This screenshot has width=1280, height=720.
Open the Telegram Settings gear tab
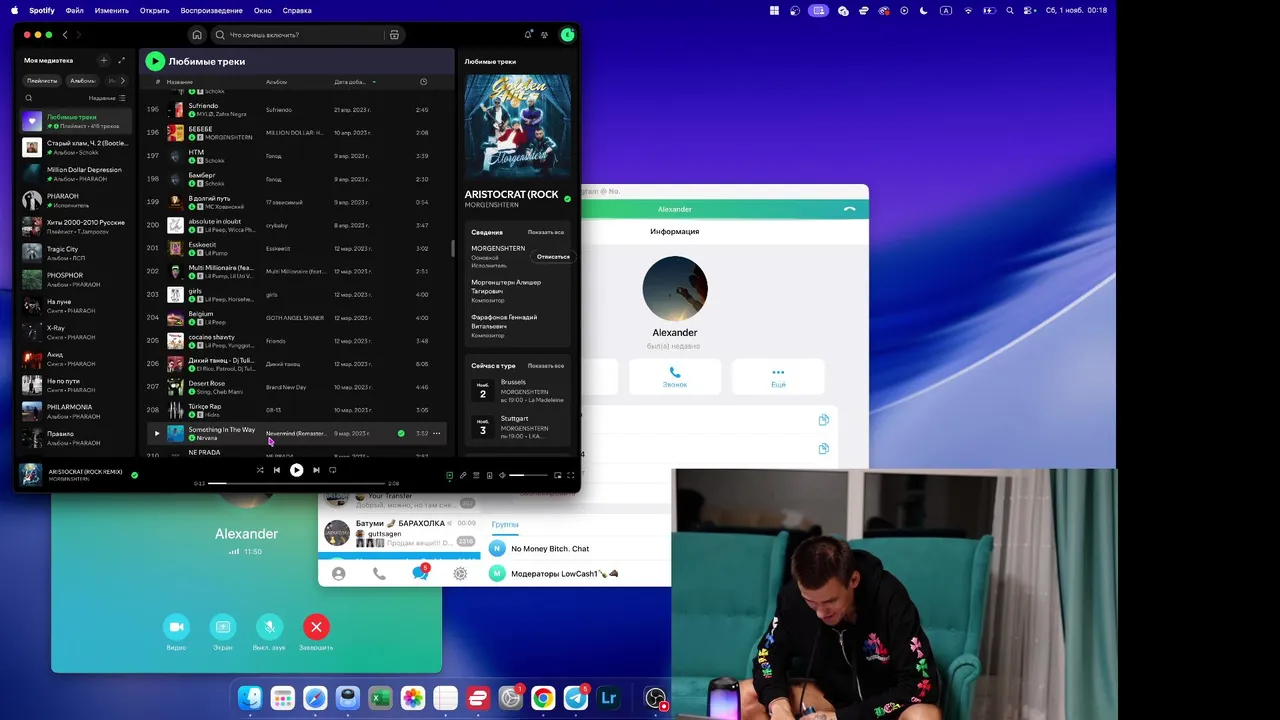(x=460, y=574)
